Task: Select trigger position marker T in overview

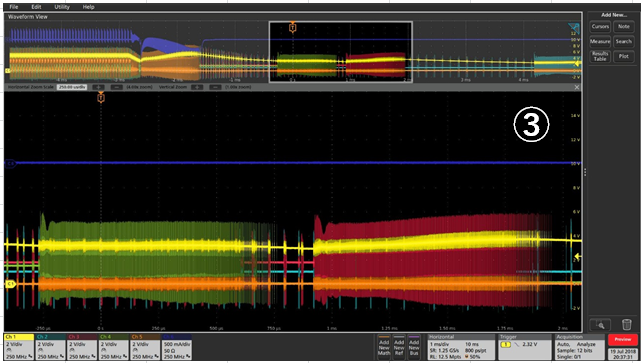Action: (292, 28)
